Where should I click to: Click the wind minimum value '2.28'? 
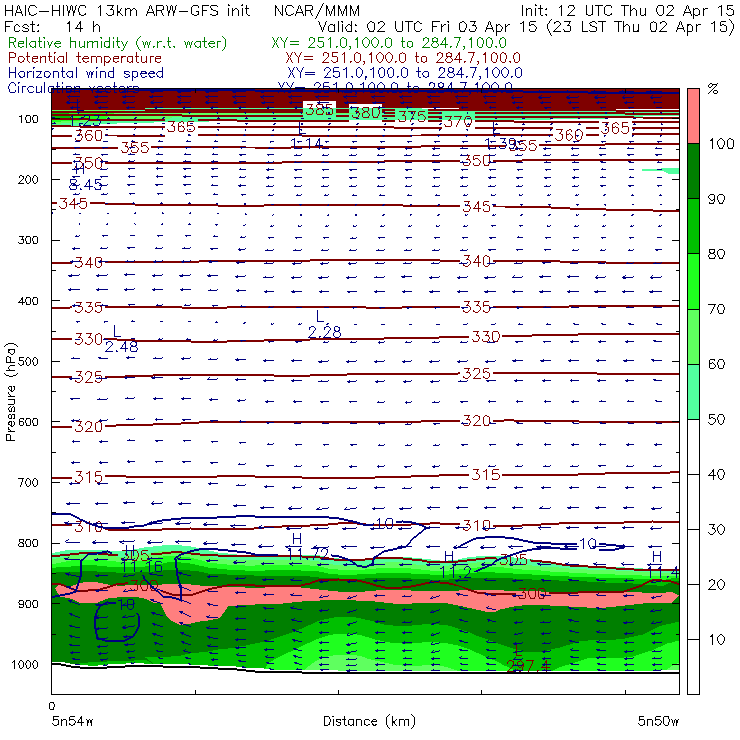324,333
